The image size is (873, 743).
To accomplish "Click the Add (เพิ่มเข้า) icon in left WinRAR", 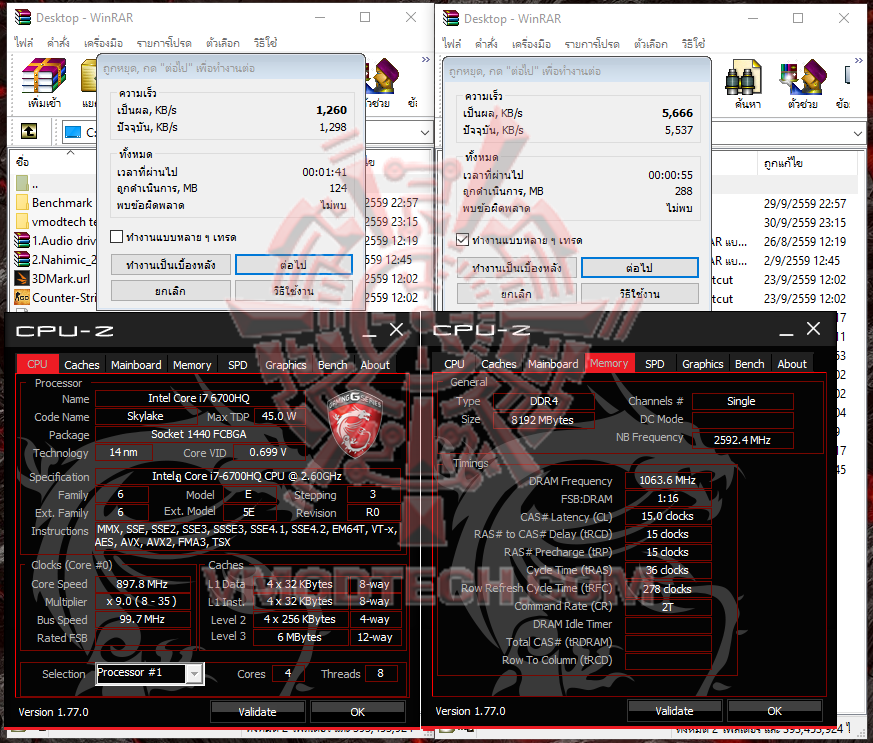I will coord(44,82).
